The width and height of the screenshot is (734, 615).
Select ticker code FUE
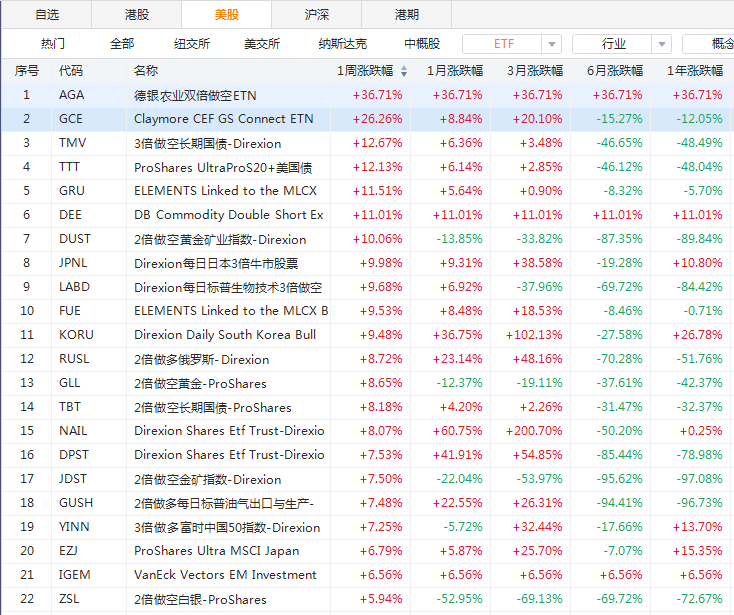click(70, 311)
